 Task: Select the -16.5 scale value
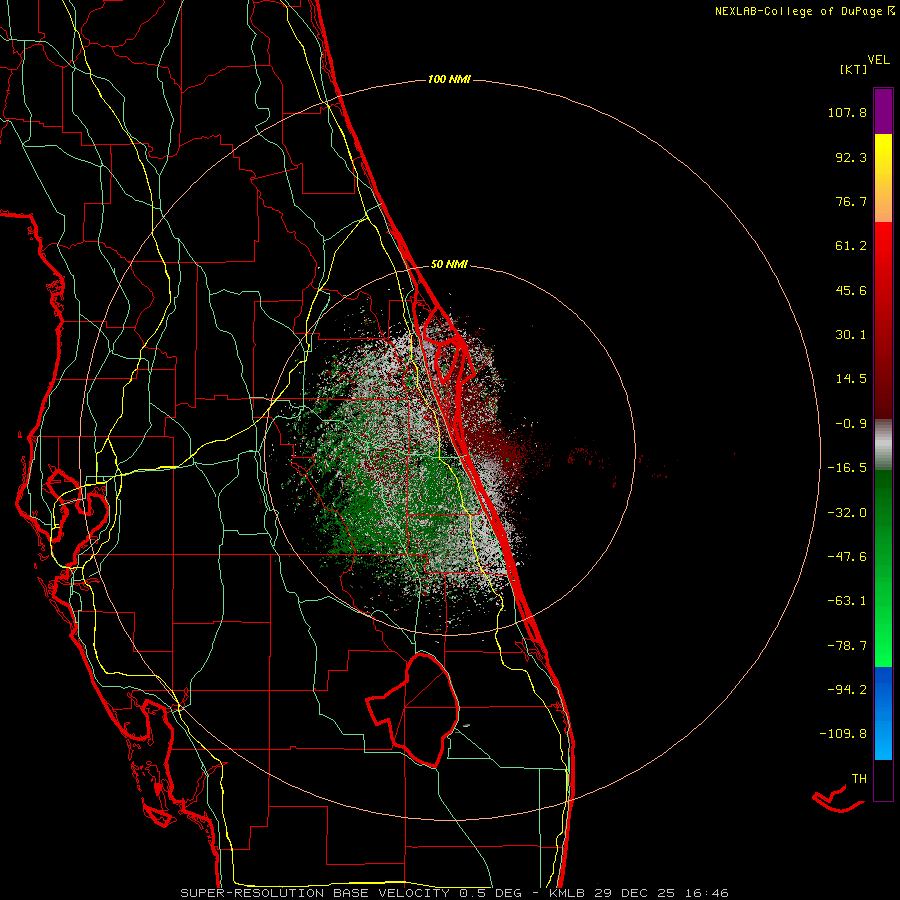click(x=847, y=468)
